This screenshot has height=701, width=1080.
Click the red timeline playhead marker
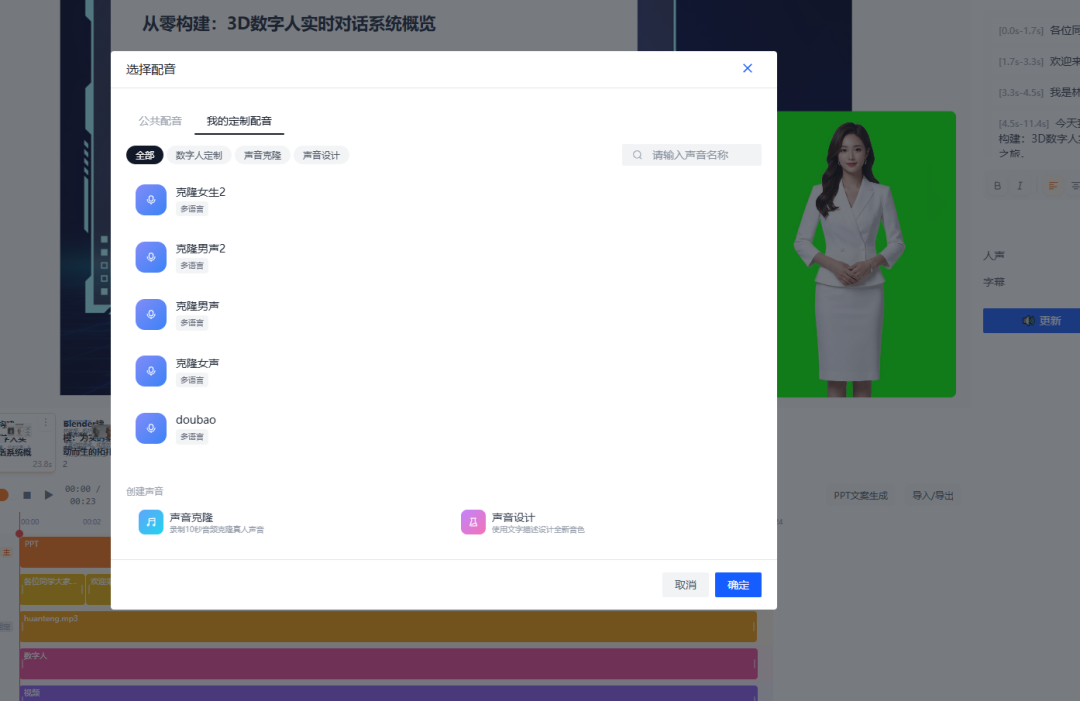tap(19, 533)
